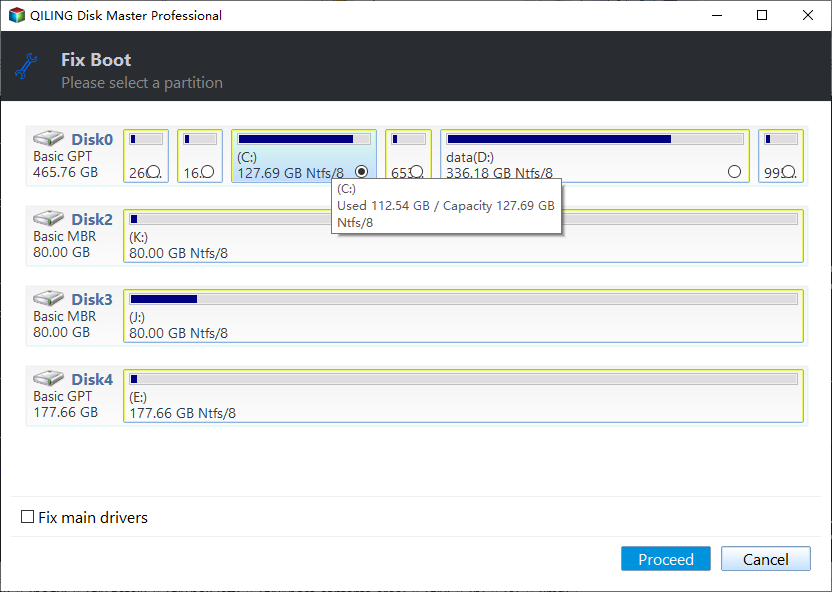Click the Proceed button
832x592 pixels.
(x=665, y=559)
